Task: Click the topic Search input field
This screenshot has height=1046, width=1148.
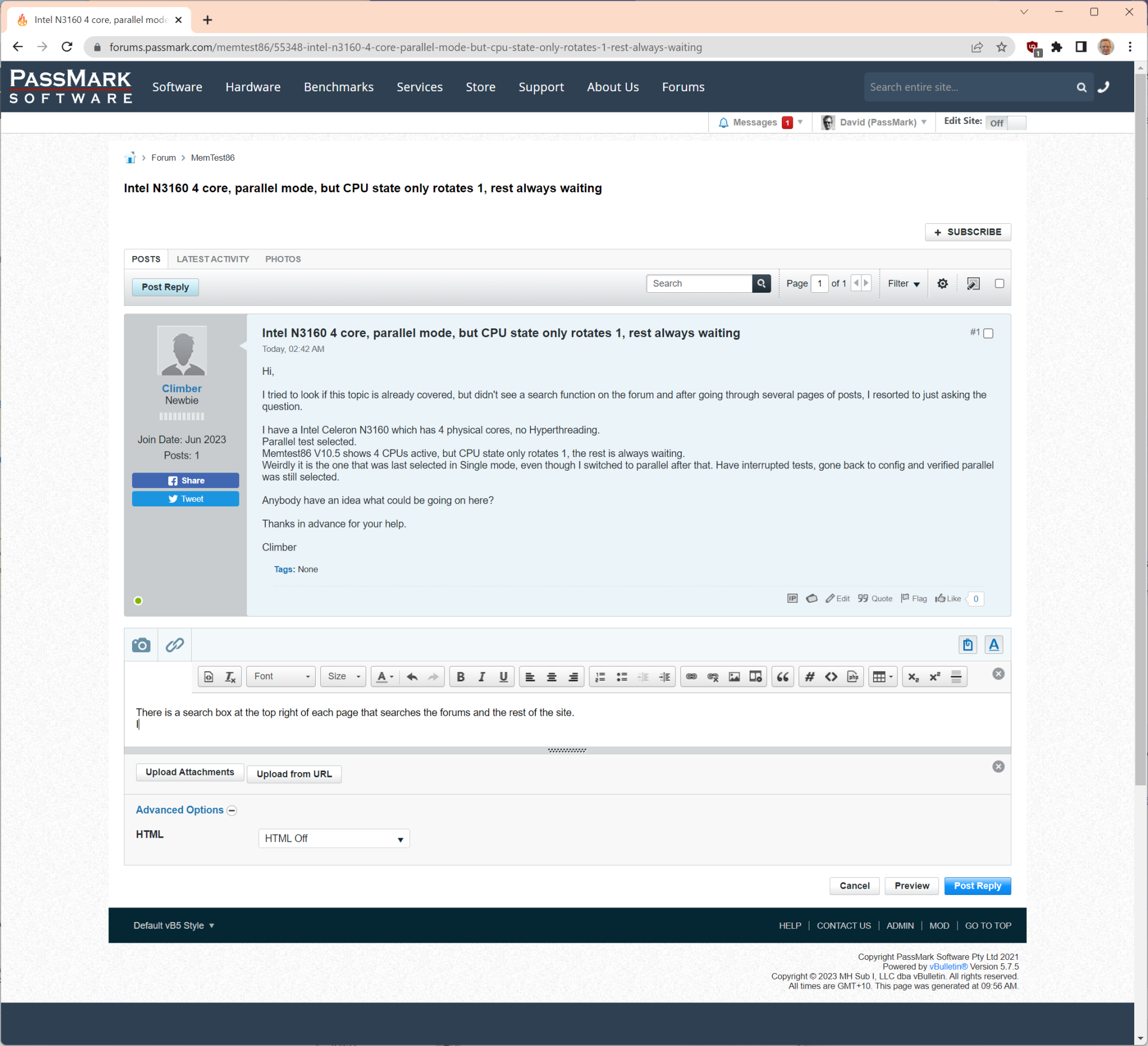Action: pos(699,284)
